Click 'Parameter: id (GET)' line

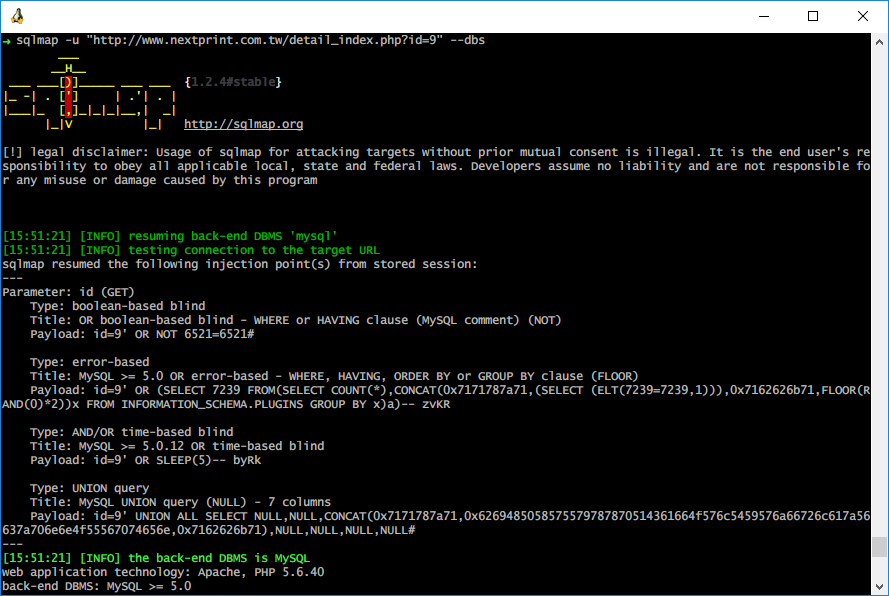coord(68,292)
